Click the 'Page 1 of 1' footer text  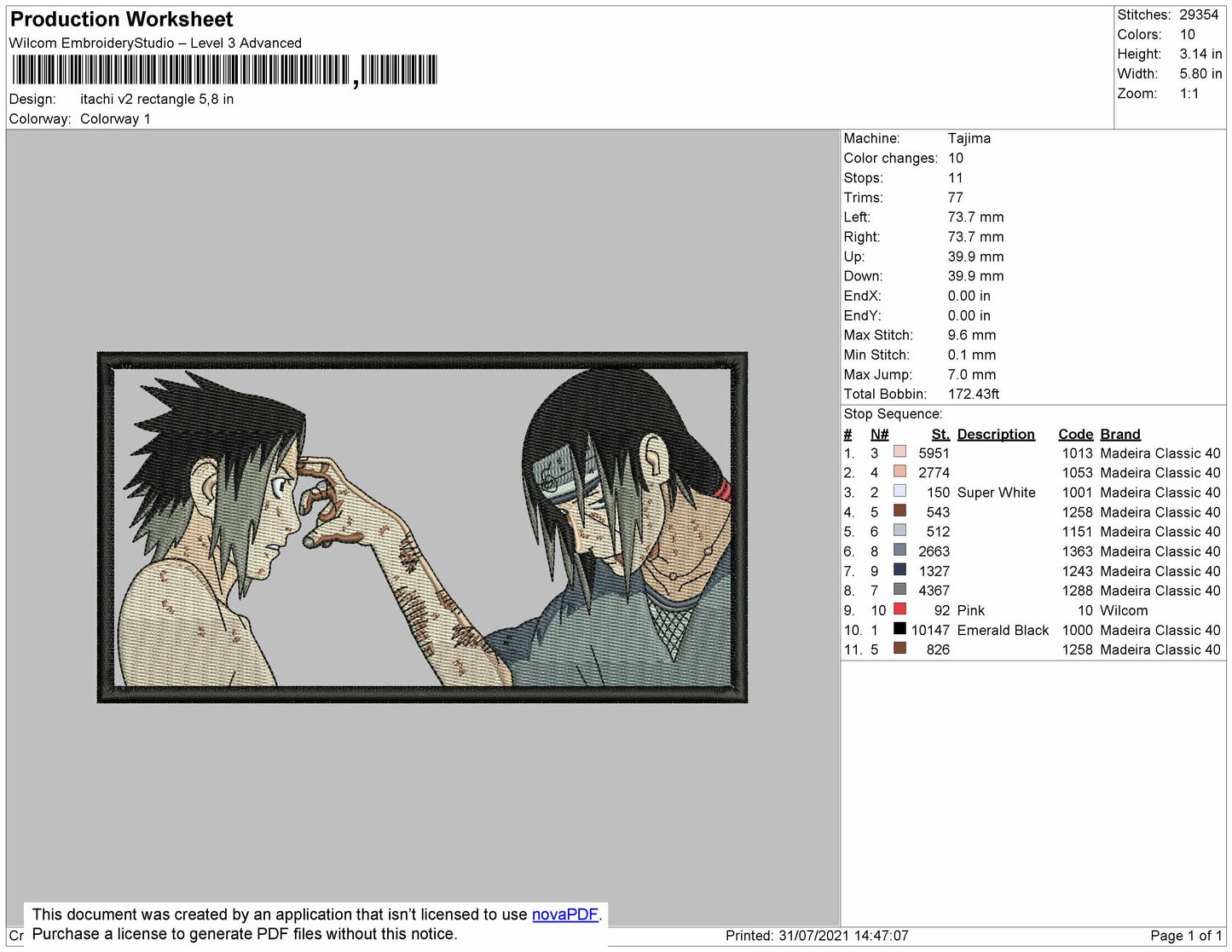coord(1186,936)
